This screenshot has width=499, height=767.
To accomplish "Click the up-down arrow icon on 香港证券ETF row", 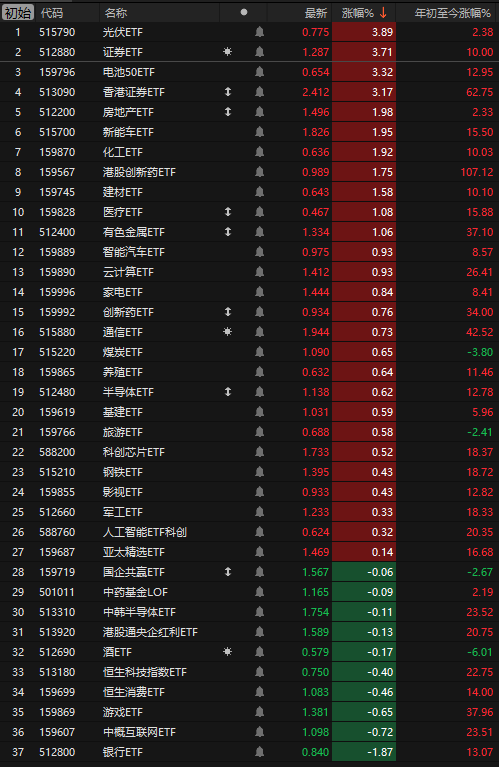I will tap(227, 92).
